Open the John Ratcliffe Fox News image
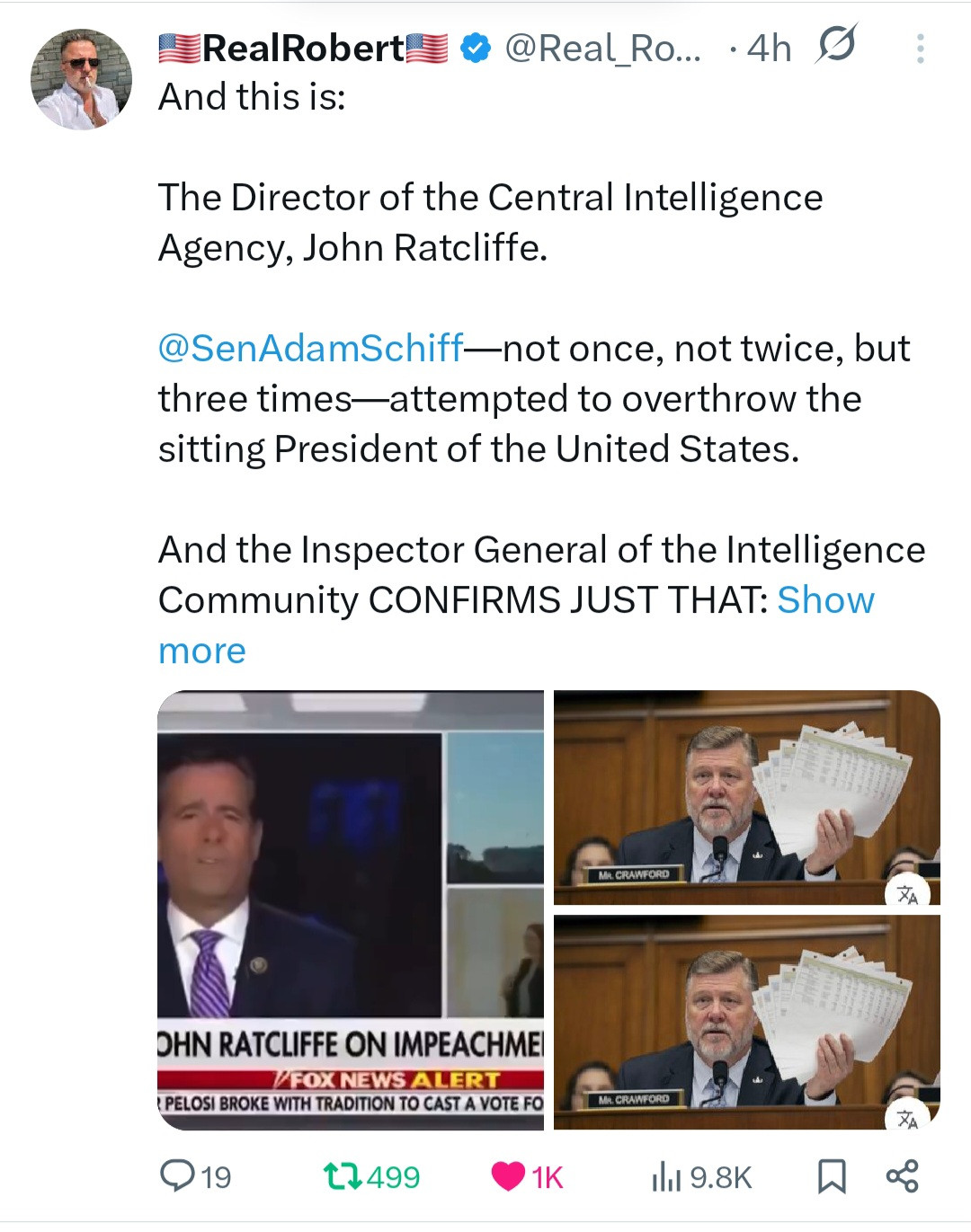The width and height of the screenshot is (971, 1232). (351, 909)
